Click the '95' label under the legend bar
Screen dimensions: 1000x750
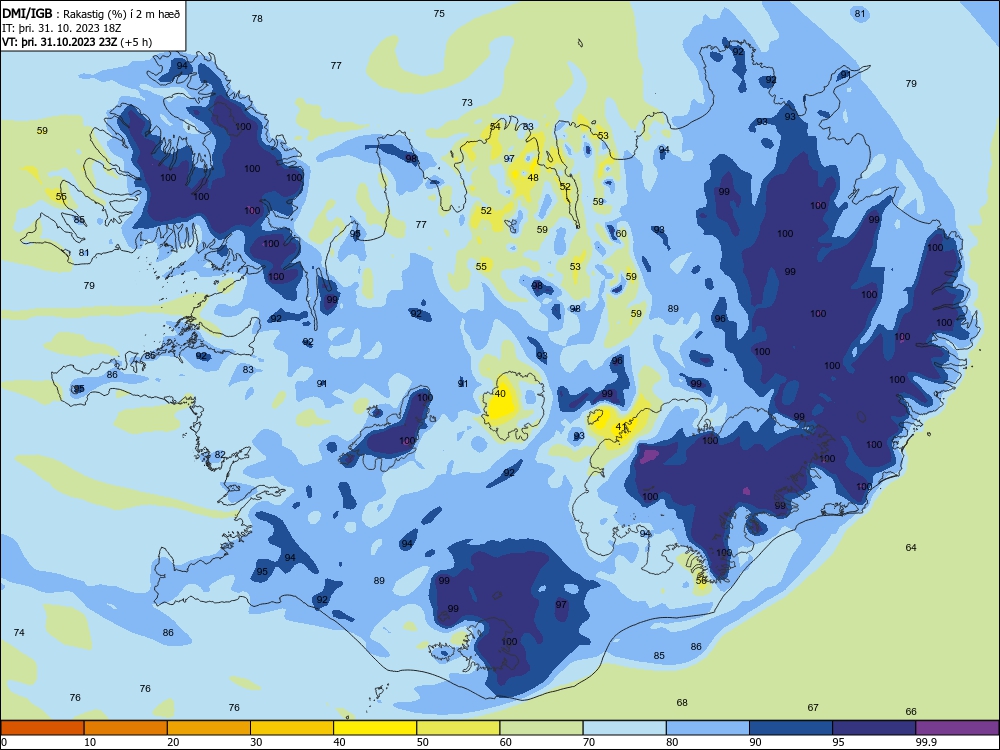tap(838, 742)
